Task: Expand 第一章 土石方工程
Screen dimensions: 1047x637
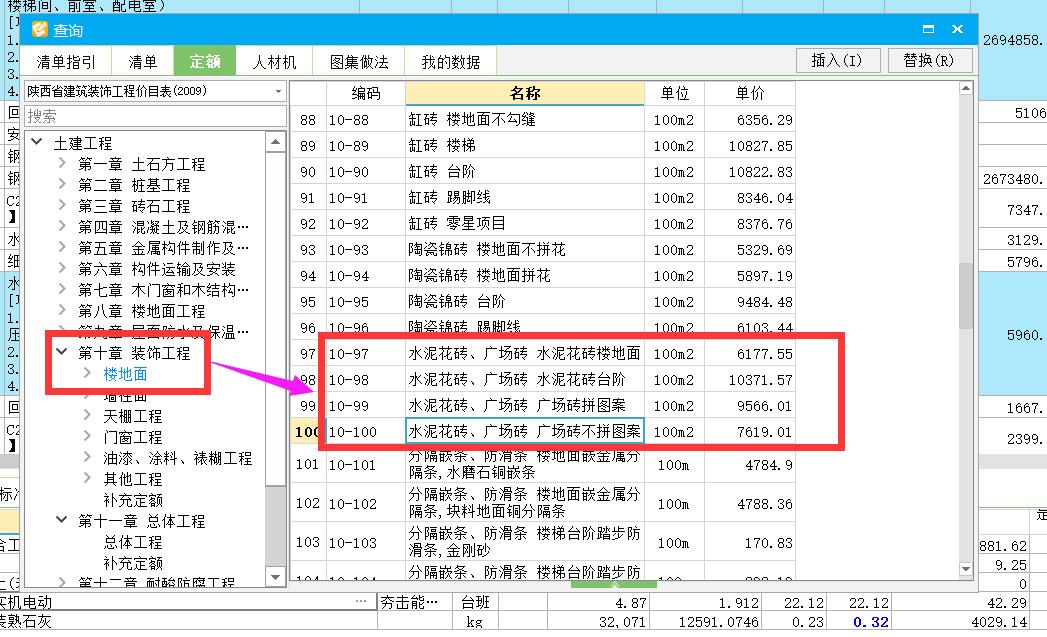Action: coord(62,163)
